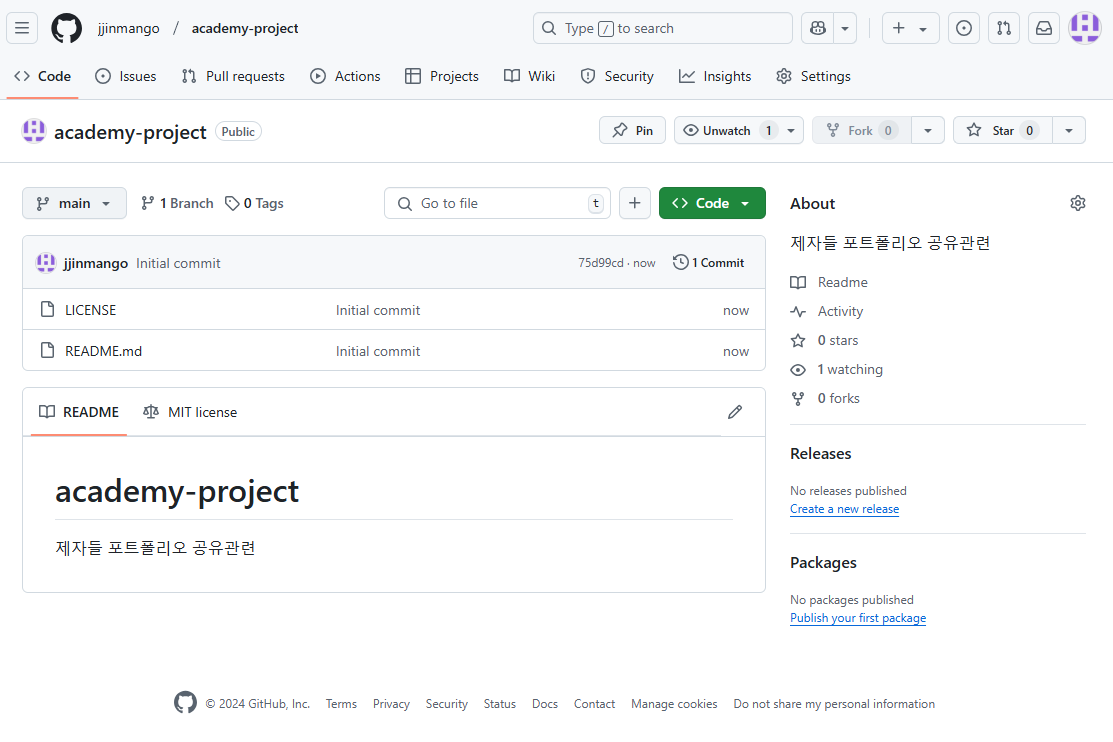Expand the Copilot dropdown arrow
This screenshot has width=1113, height=742.
845,28
